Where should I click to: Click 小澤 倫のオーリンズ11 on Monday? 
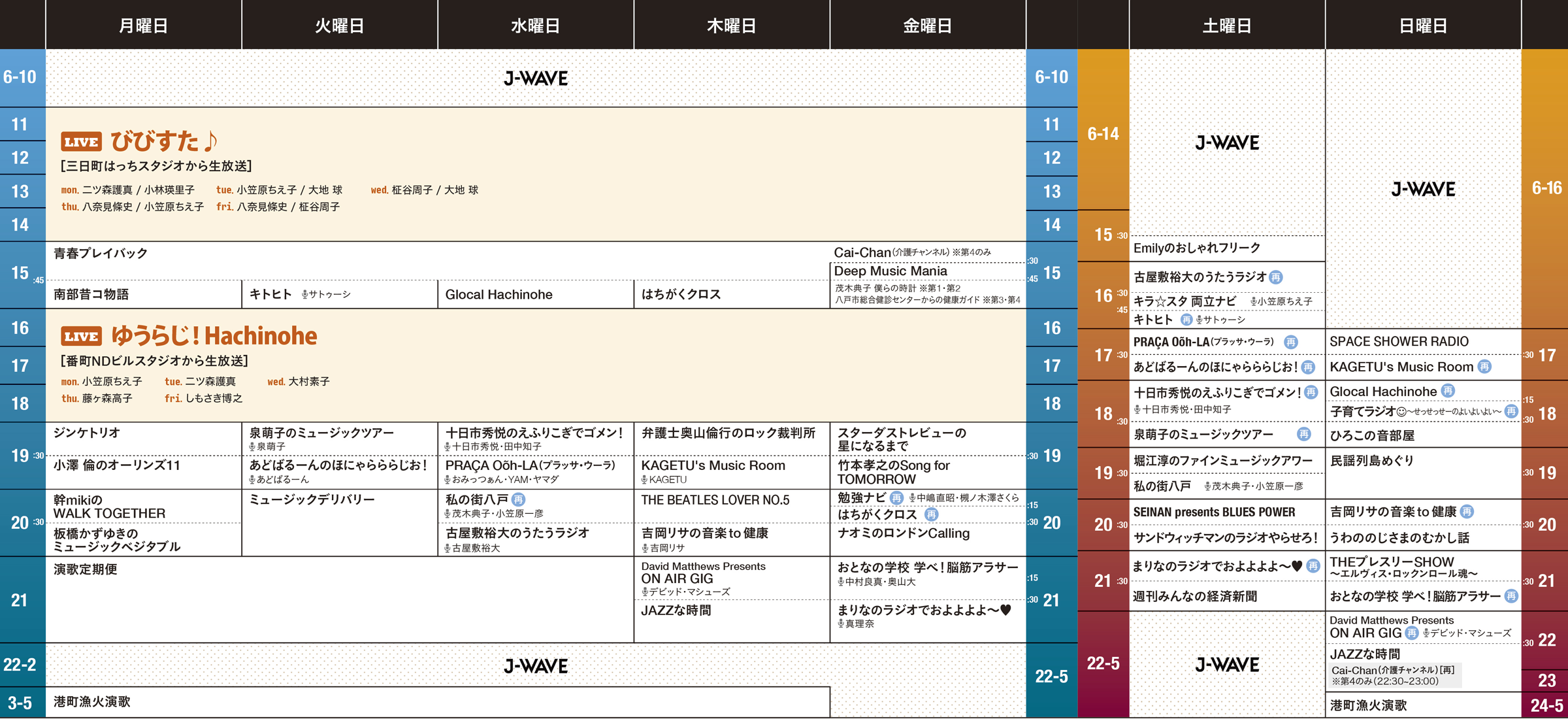point(117,465)
